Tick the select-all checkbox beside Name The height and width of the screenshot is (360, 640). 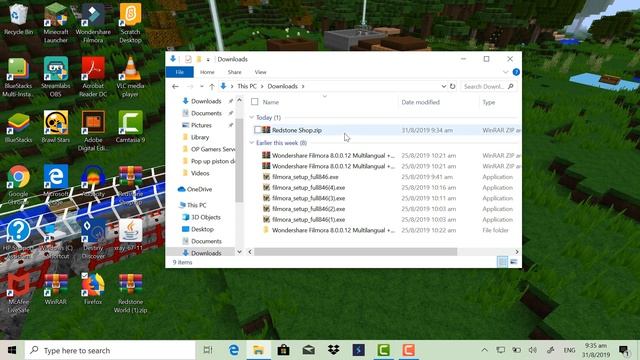(255, 102)
